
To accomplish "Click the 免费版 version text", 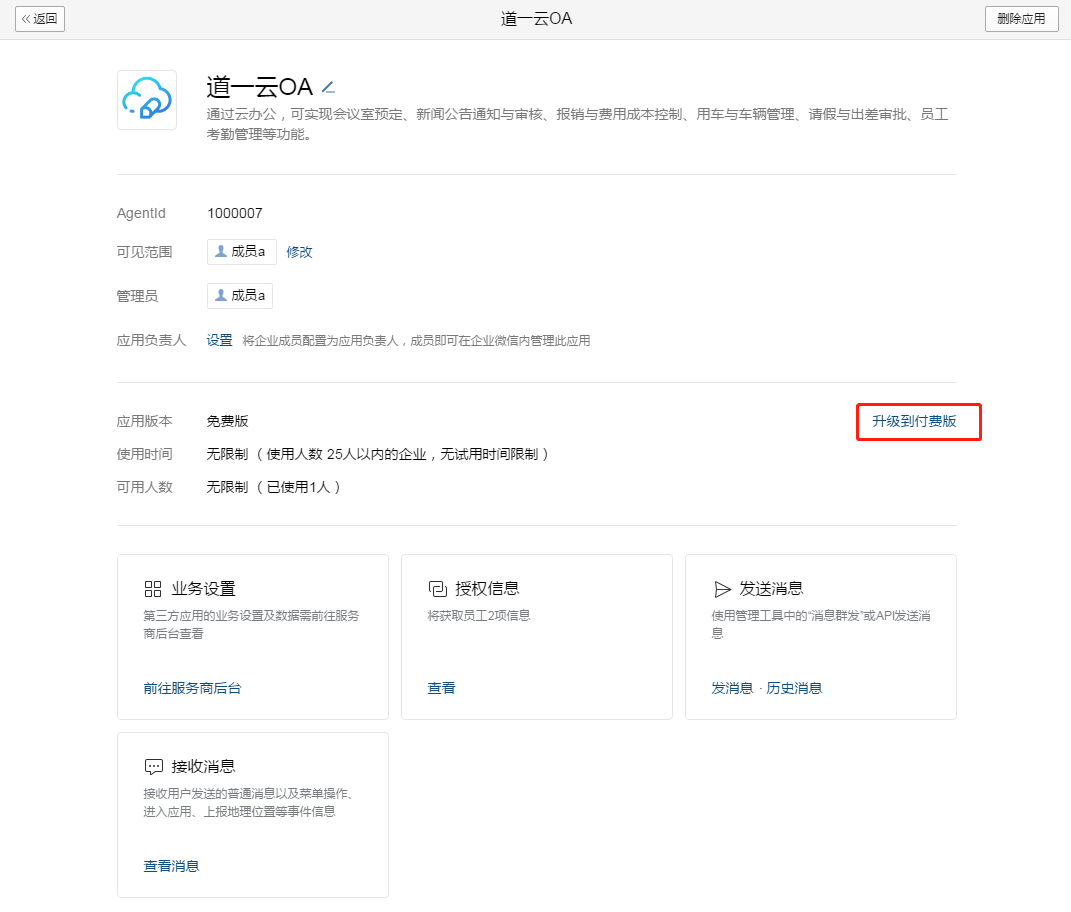I will [x=227, y=422].
